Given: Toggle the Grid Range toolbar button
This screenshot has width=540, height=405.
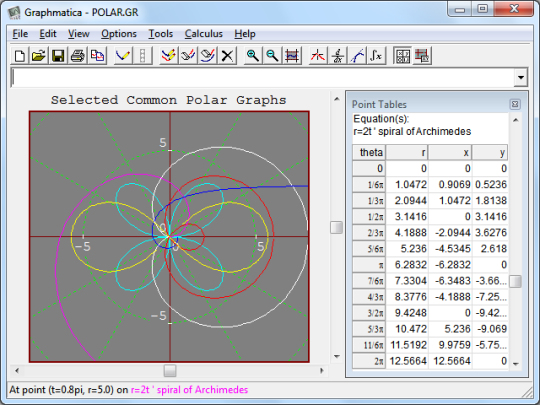Looking at the screenshot, I should pos(422,55).
